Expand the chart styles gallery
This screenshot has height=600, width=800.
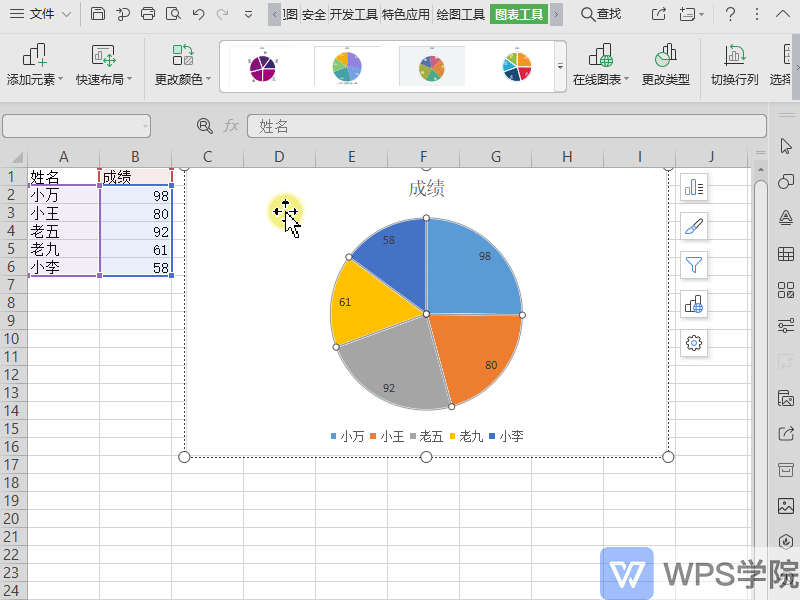(560, 67)
